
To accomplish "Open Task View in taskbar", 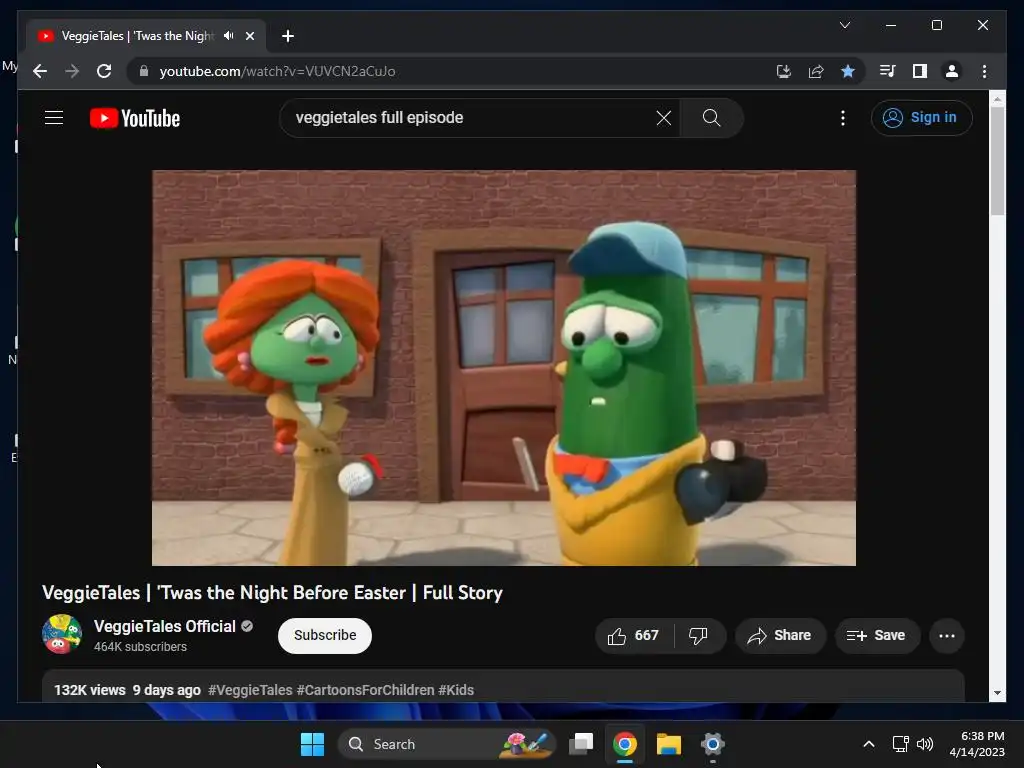I will click(581, 744).
